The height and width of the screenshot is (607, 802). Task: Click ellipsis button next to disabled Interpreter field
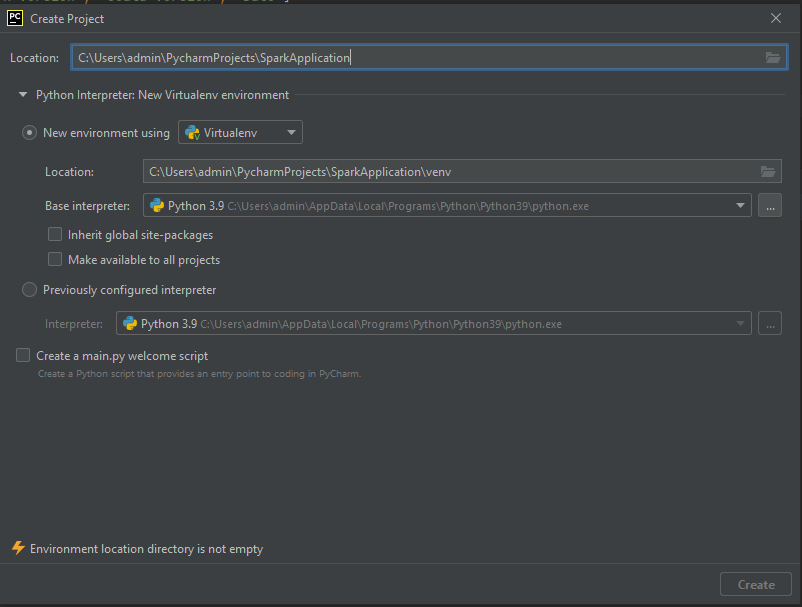(769, 324)
